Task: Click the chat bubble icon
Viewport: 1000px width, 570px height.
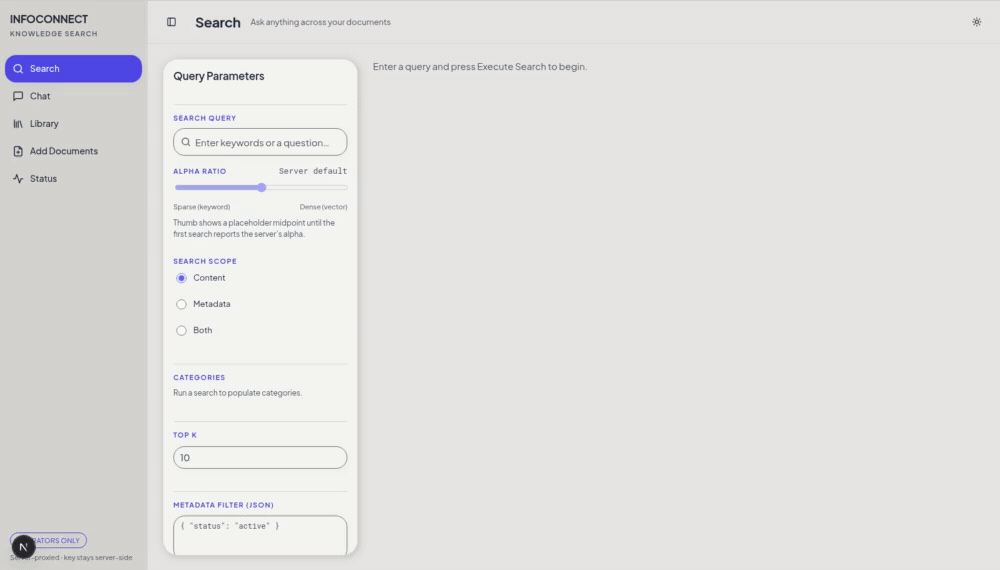Action: coord(18,96)
